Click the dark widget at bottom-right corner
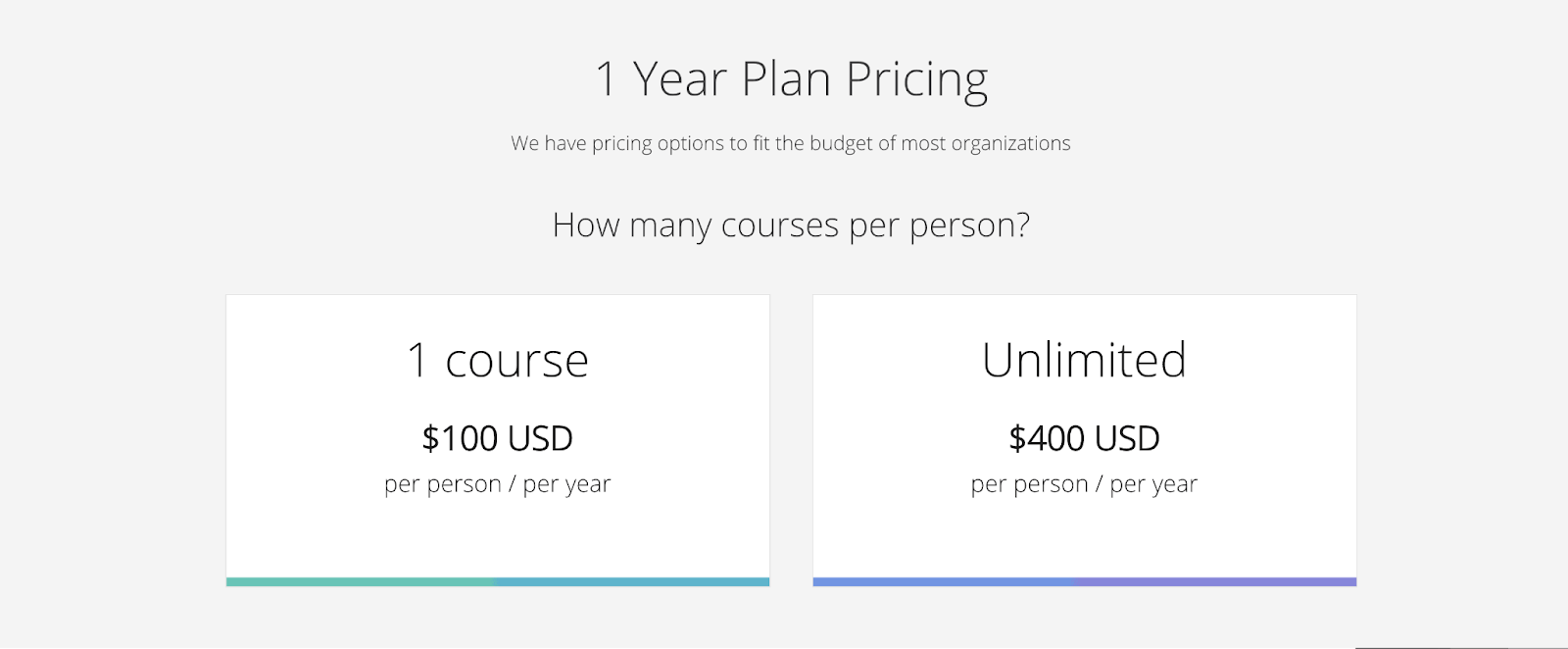Image resolution: width=1568 pixels, height=649 pixels. coord(1460,646)
